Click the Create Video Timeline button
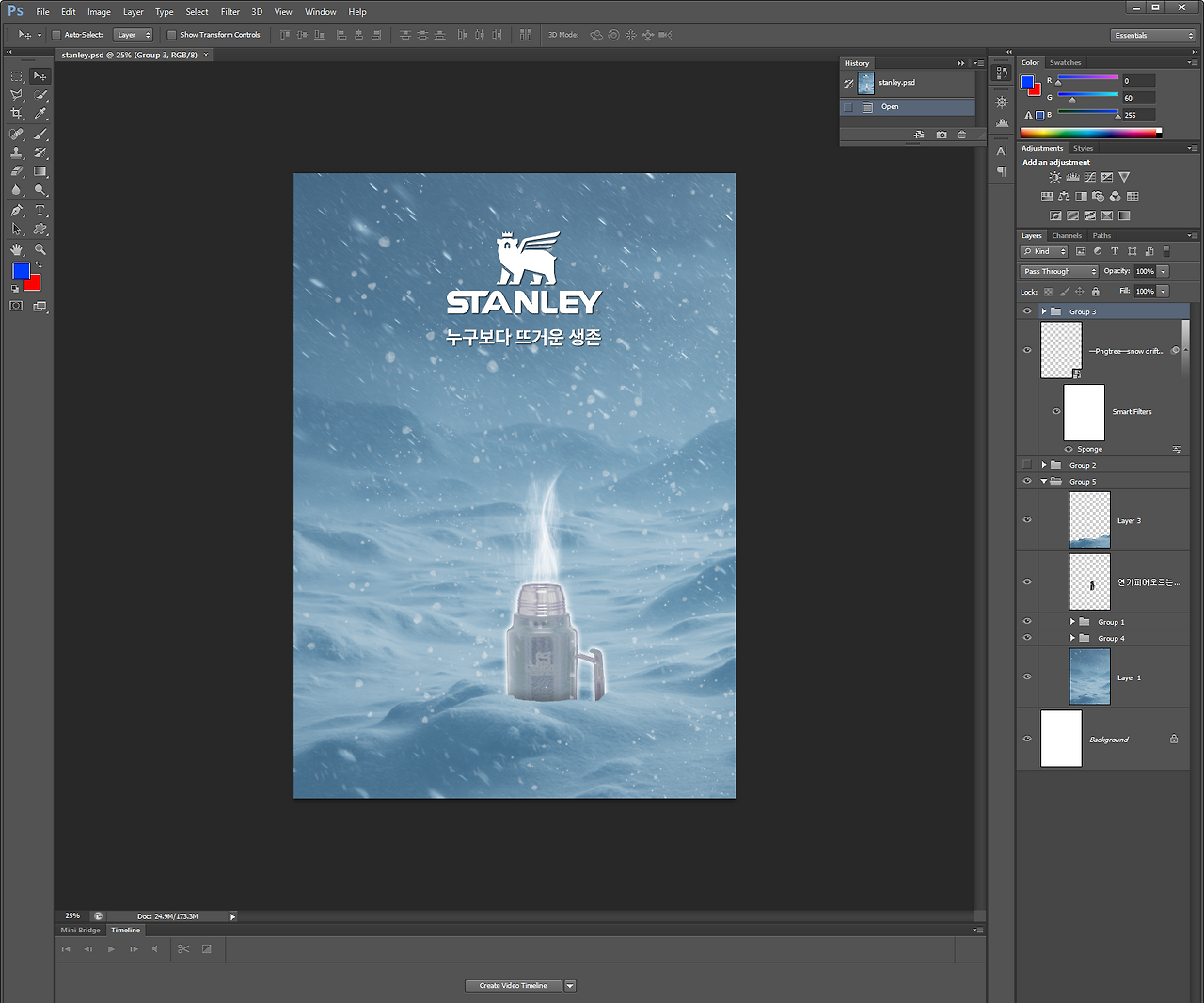The width and height of the screenshot is (1204, 1003). coord(514,986)
